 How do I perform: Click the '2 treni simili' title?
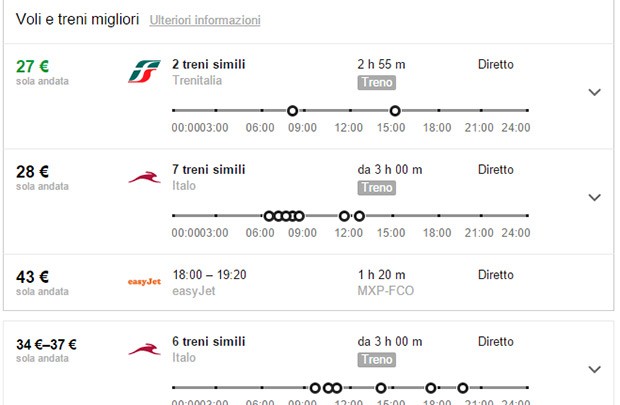tap(209, 64)
